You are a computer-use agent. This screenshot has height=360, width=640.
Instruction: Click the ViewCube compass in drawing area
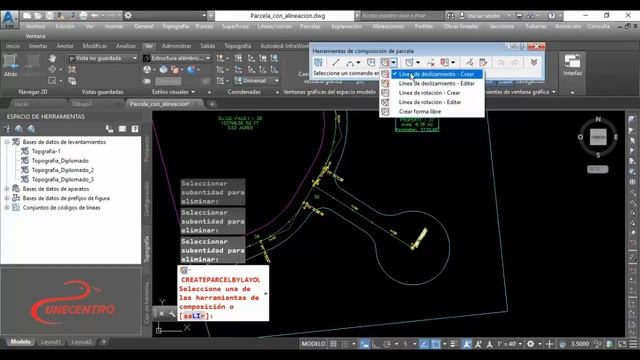[x=598, y=138]
